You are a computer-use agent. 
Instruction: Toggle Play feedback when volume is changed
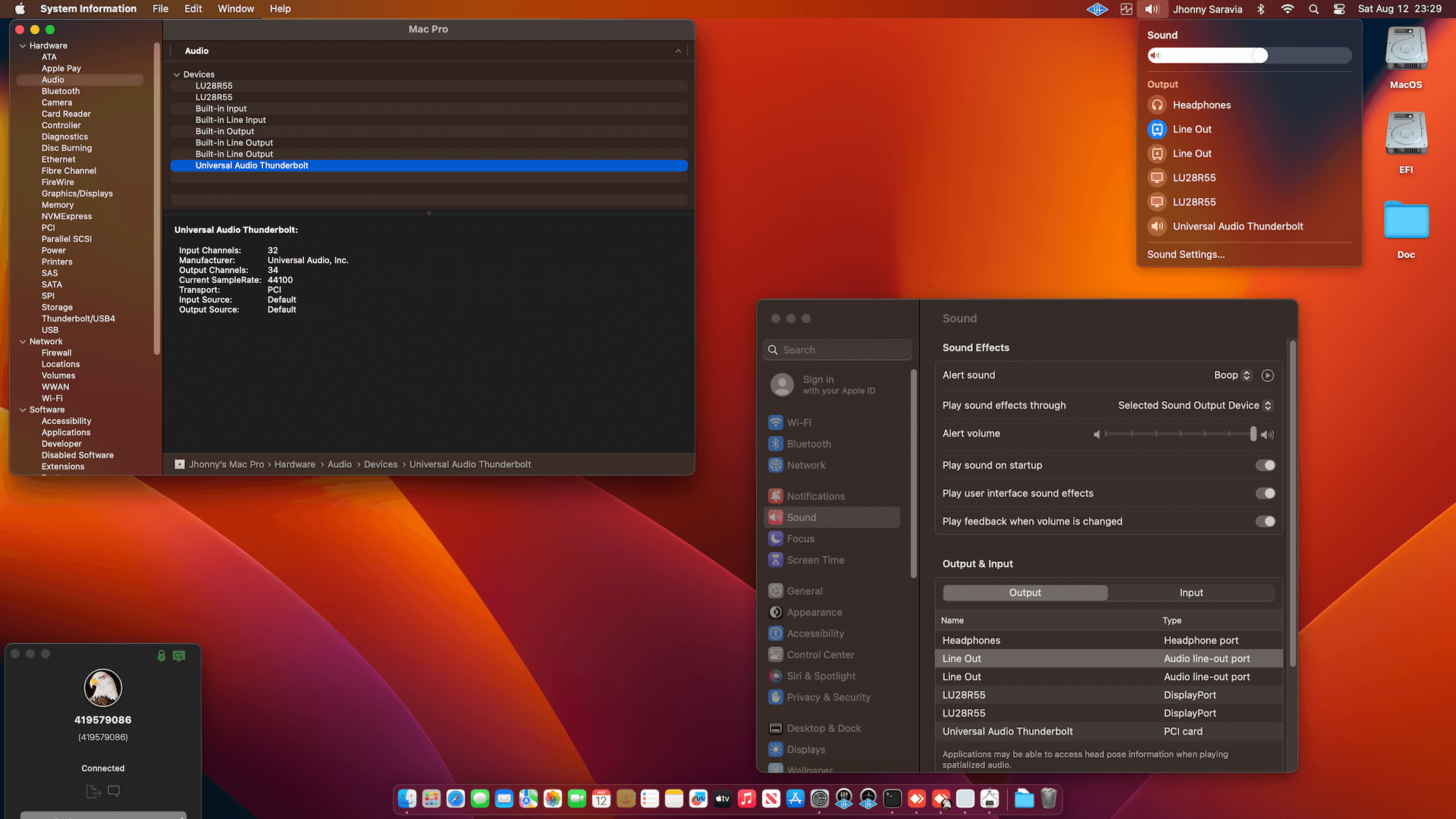click(1265, 521)
